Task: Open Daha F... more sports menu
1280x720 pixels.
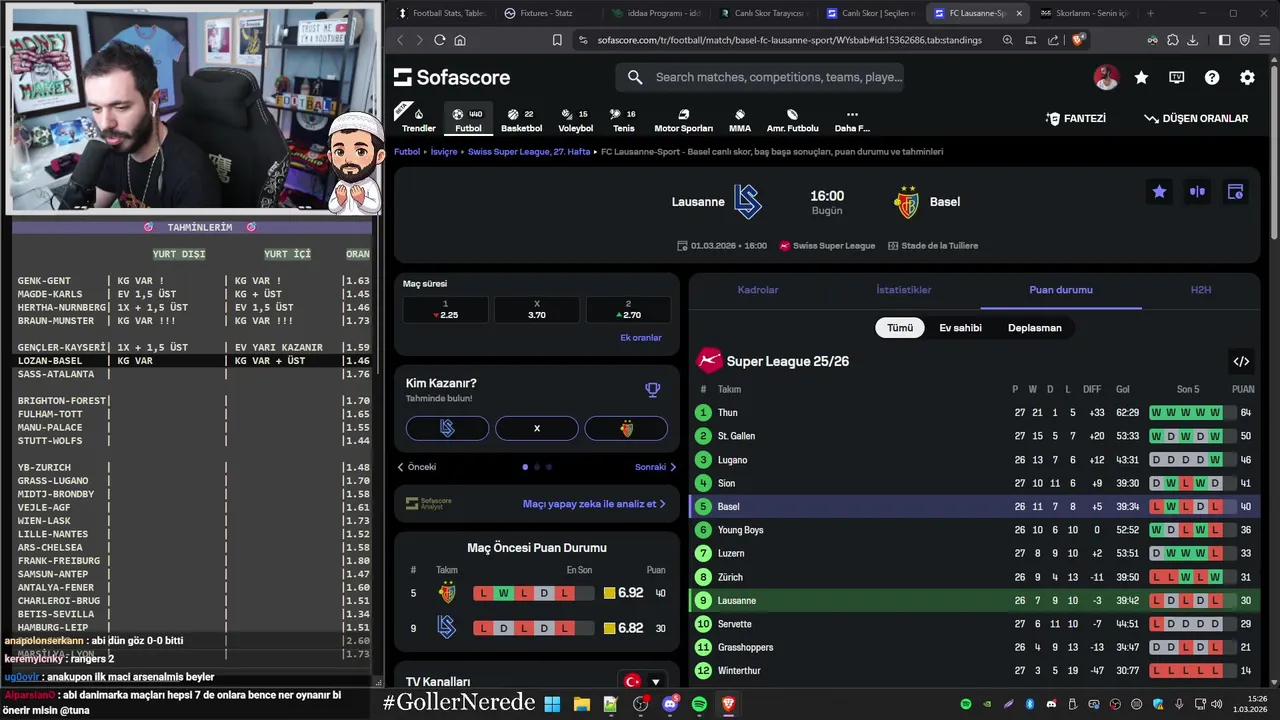Action: 852,119
